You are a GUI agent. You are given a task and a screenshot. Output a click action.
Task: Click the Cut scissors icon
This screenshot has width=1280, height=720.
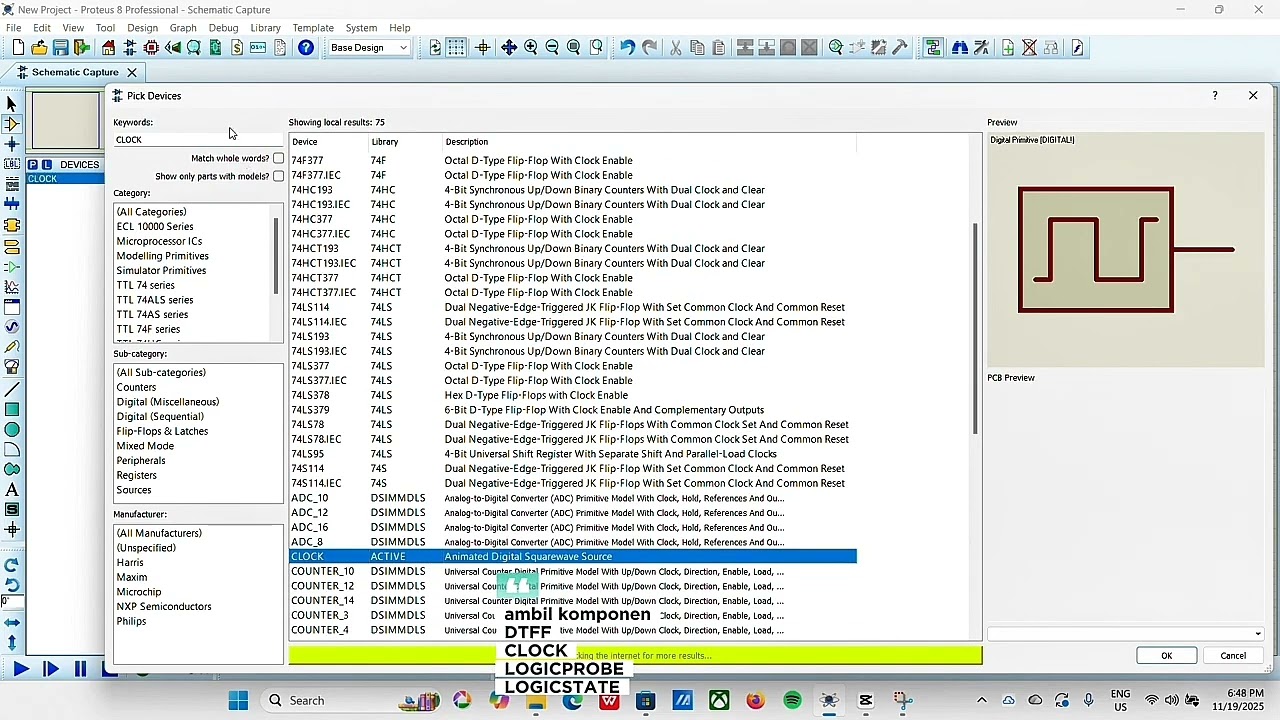coord(675,48)
